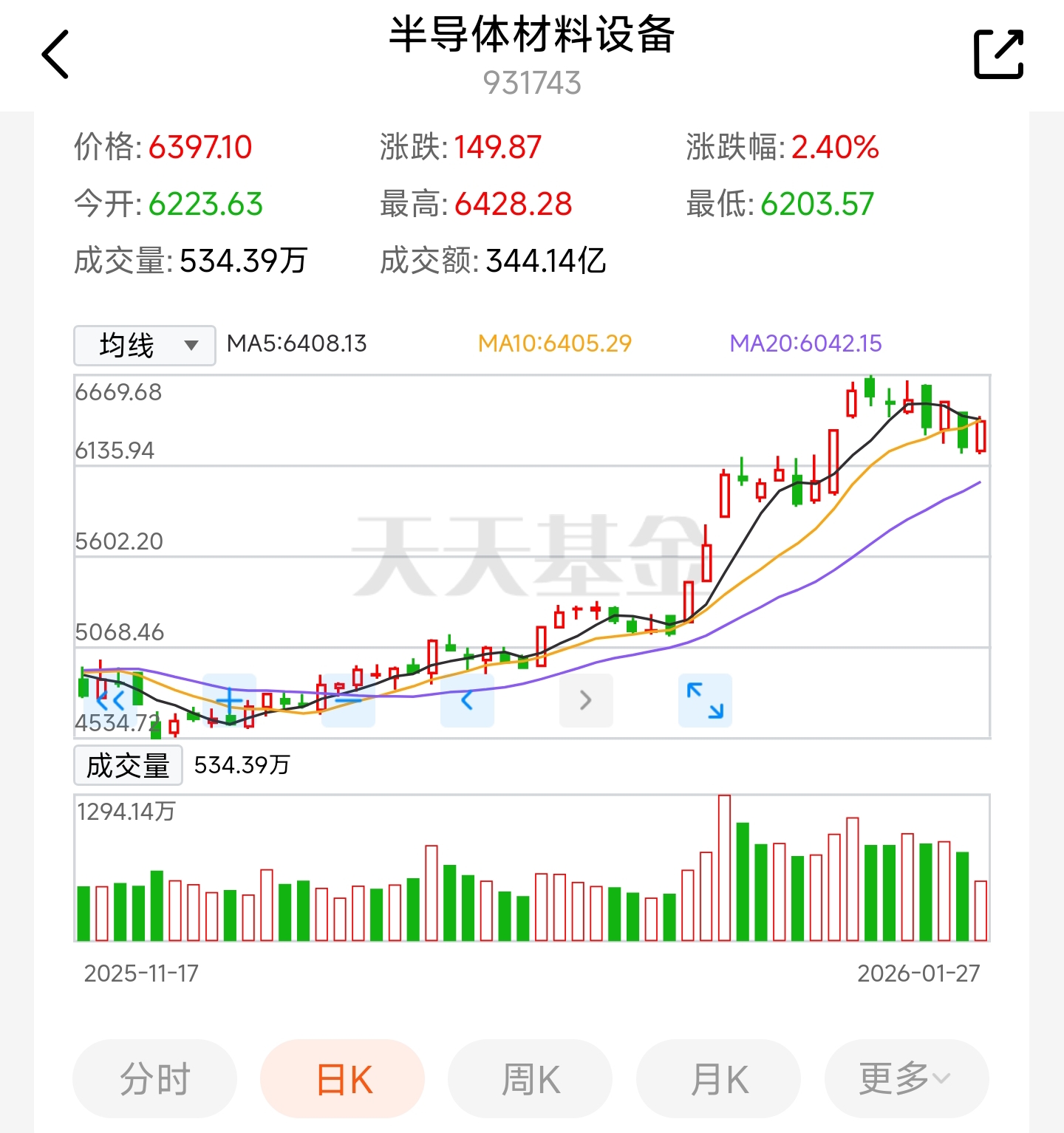Tap the 今开 value 6223.63
This screenshot has height=1133, width=1064.
[x=205, y=204]
